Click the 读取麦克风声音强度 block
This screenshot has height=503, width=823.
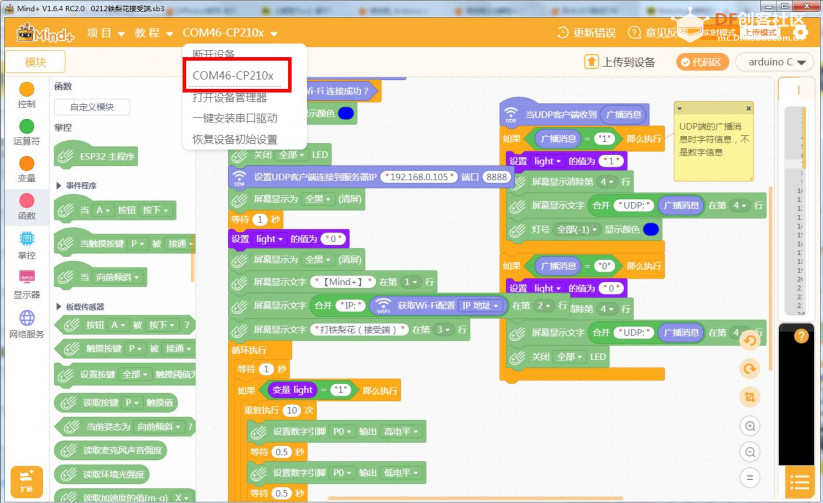click(x=110, y=450)
